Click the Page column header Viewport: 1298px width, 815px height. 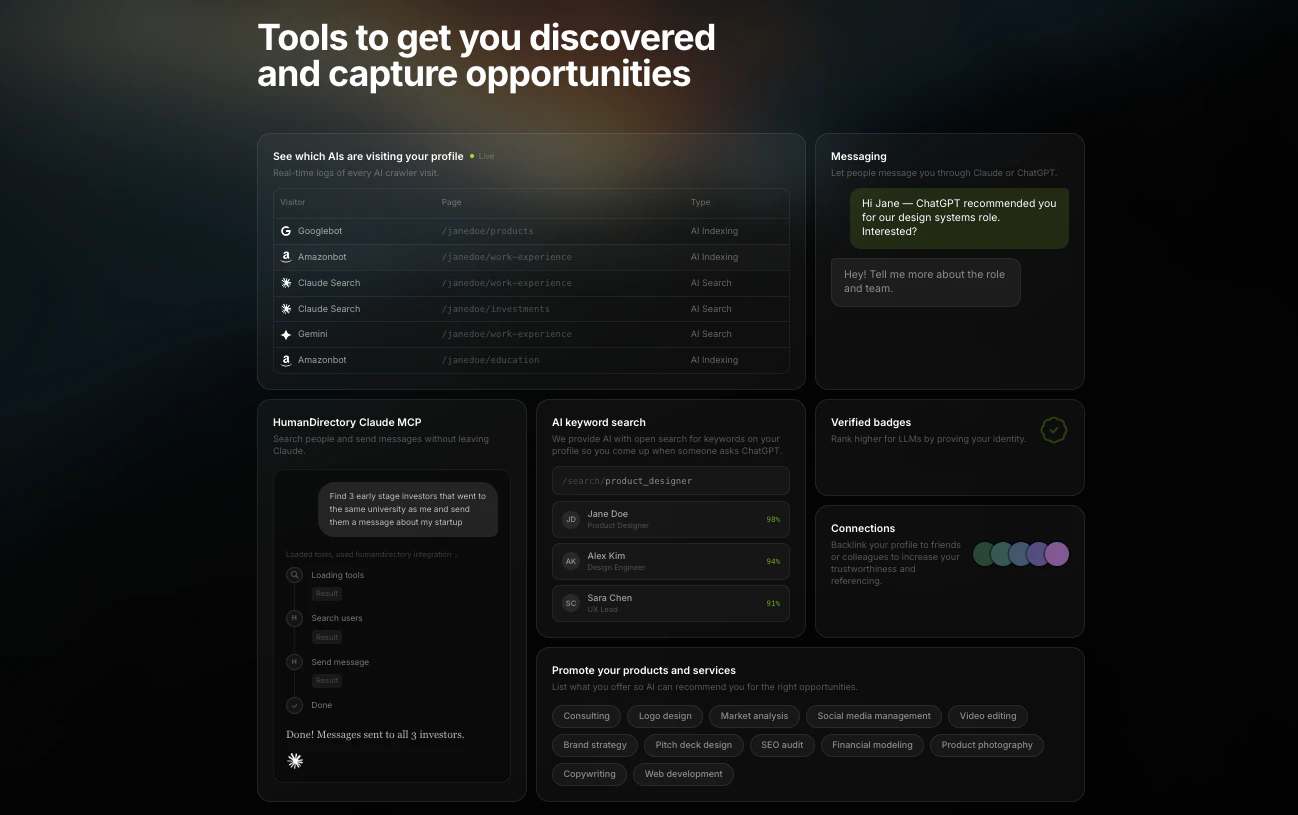[x=452, y=202]
